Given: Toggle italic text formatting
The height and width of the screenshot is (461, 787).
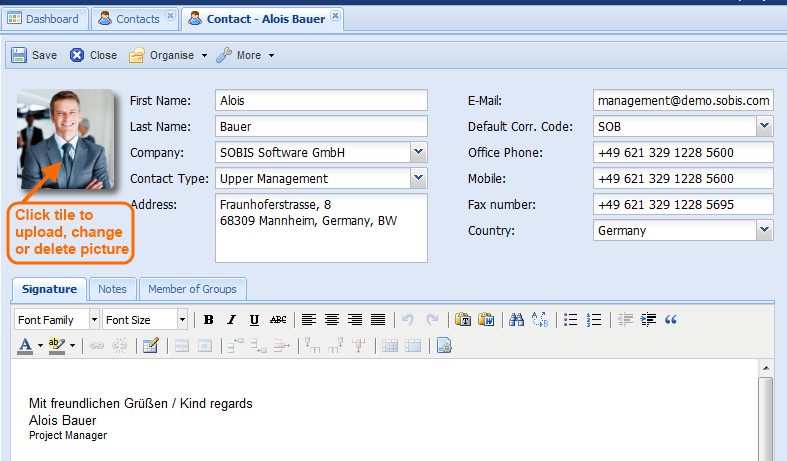Looking at the screenshot, I should tap(231, 320).
